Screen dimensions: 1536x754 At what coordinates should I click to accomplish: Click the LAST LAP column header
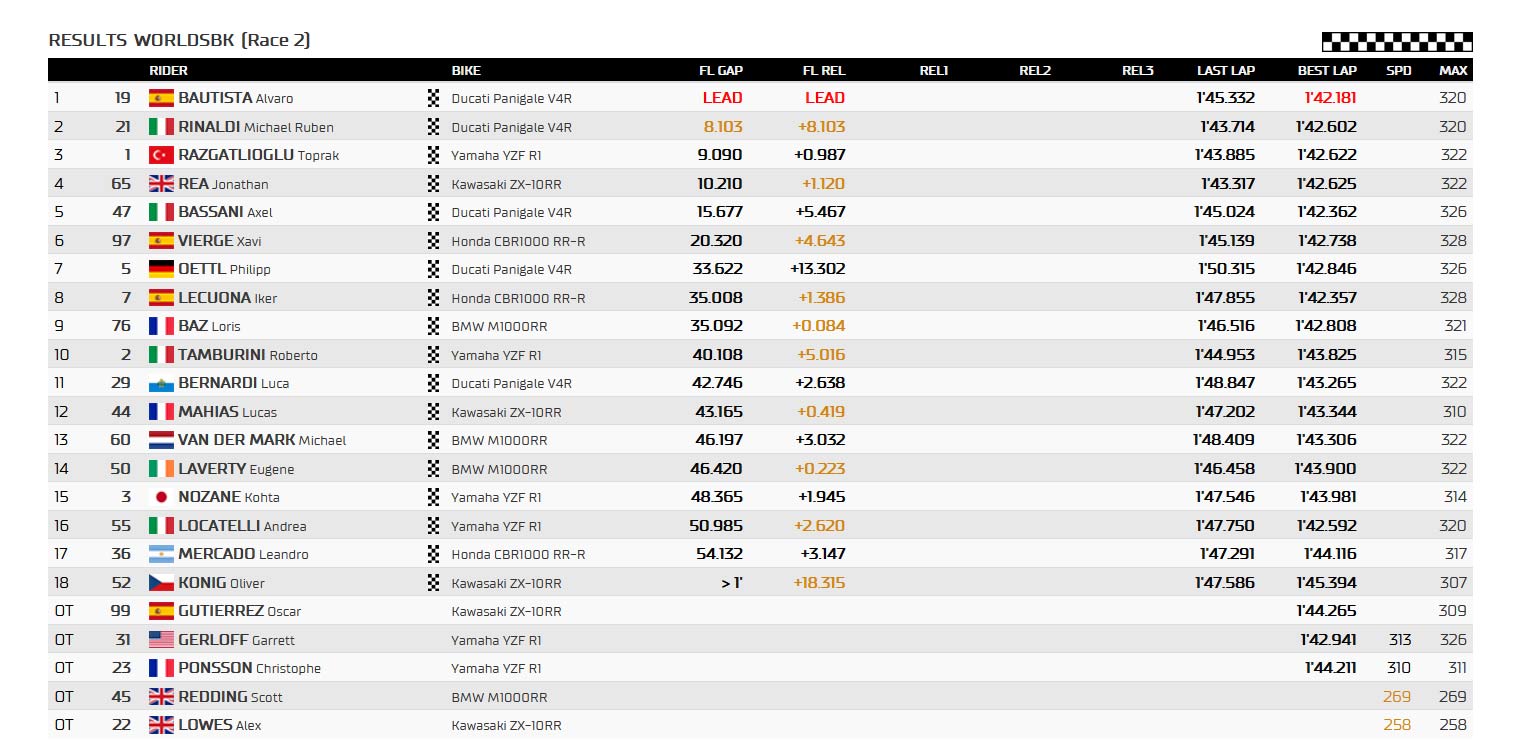(x=1226, y=71)
